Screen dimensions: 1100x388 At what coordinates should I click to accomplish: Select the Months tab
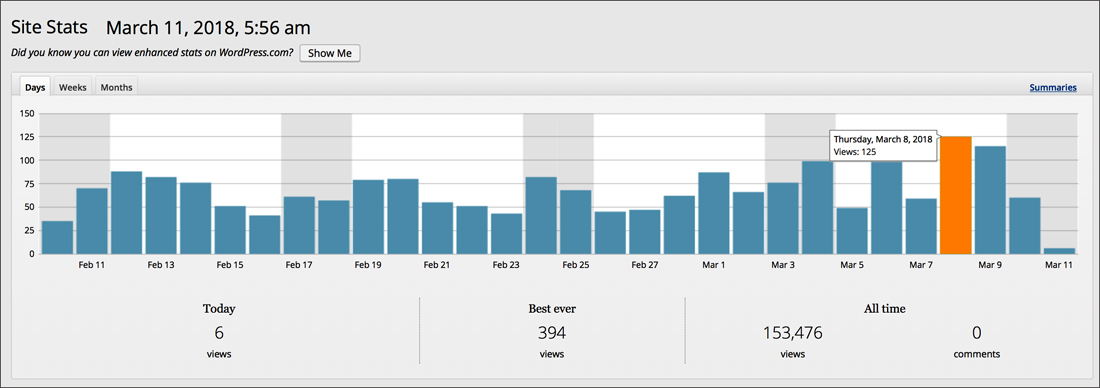pos(116,87)
